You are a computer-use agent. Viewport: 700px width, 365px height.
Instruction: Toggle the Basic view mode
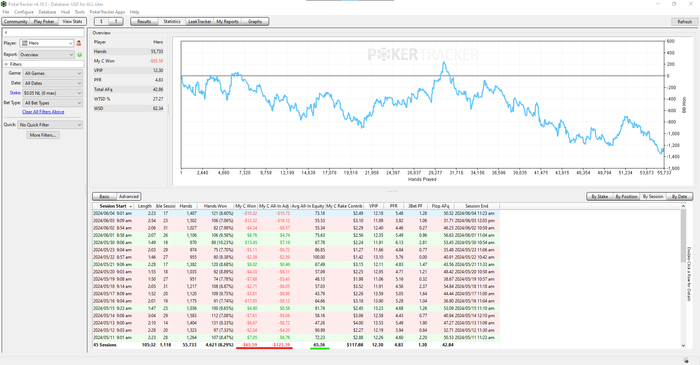(104, 196)
